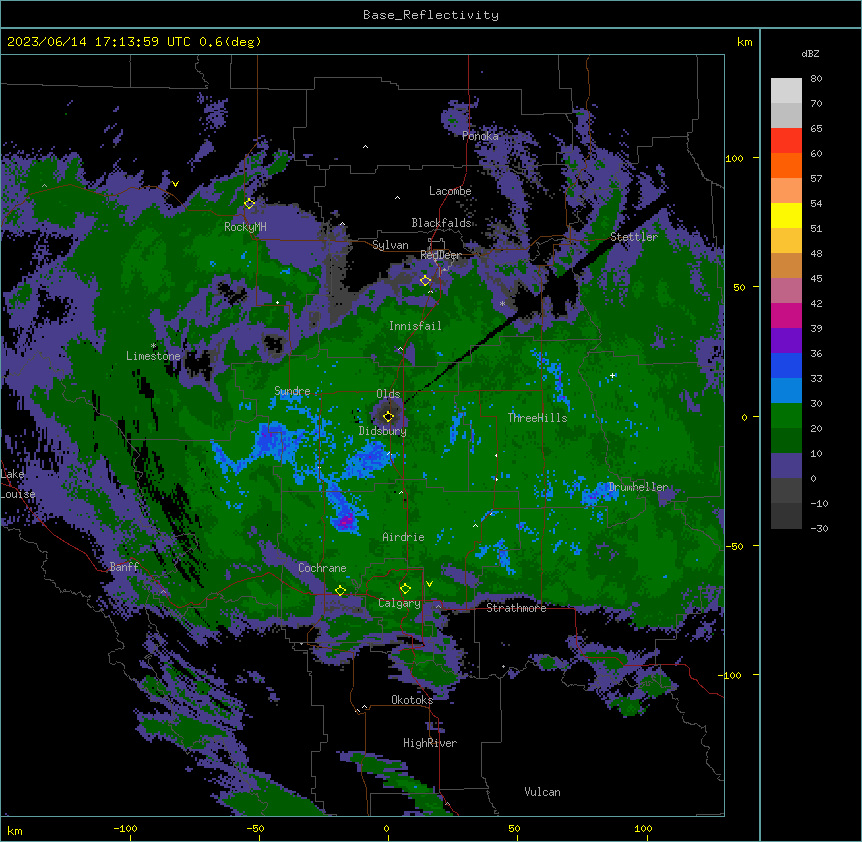Viewport: 862px width, 842px height.
Task: Click the Cochrane town label
Action: pyautogui.click(x=322, y=568)
